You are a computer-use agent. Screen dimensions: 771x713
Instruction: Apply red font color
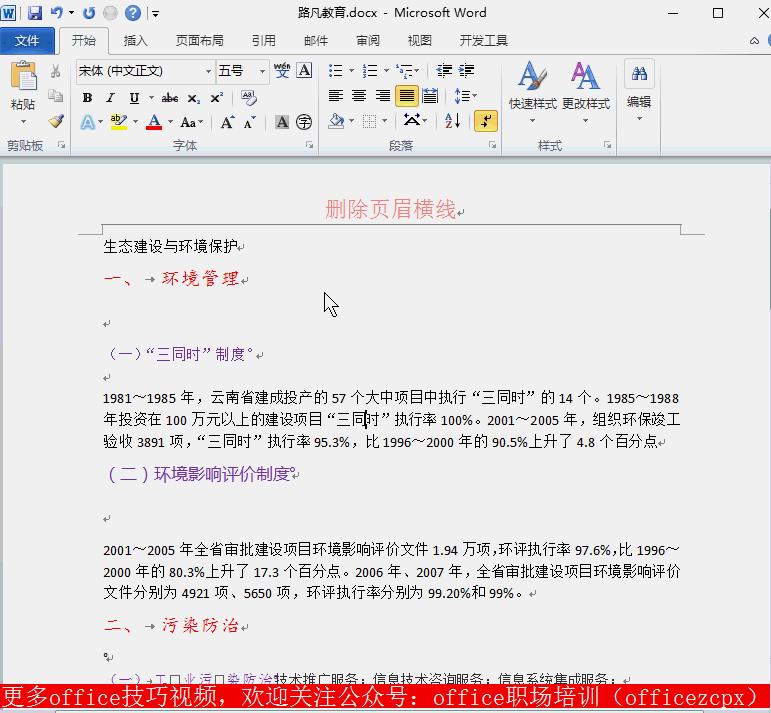pos(154,122)
